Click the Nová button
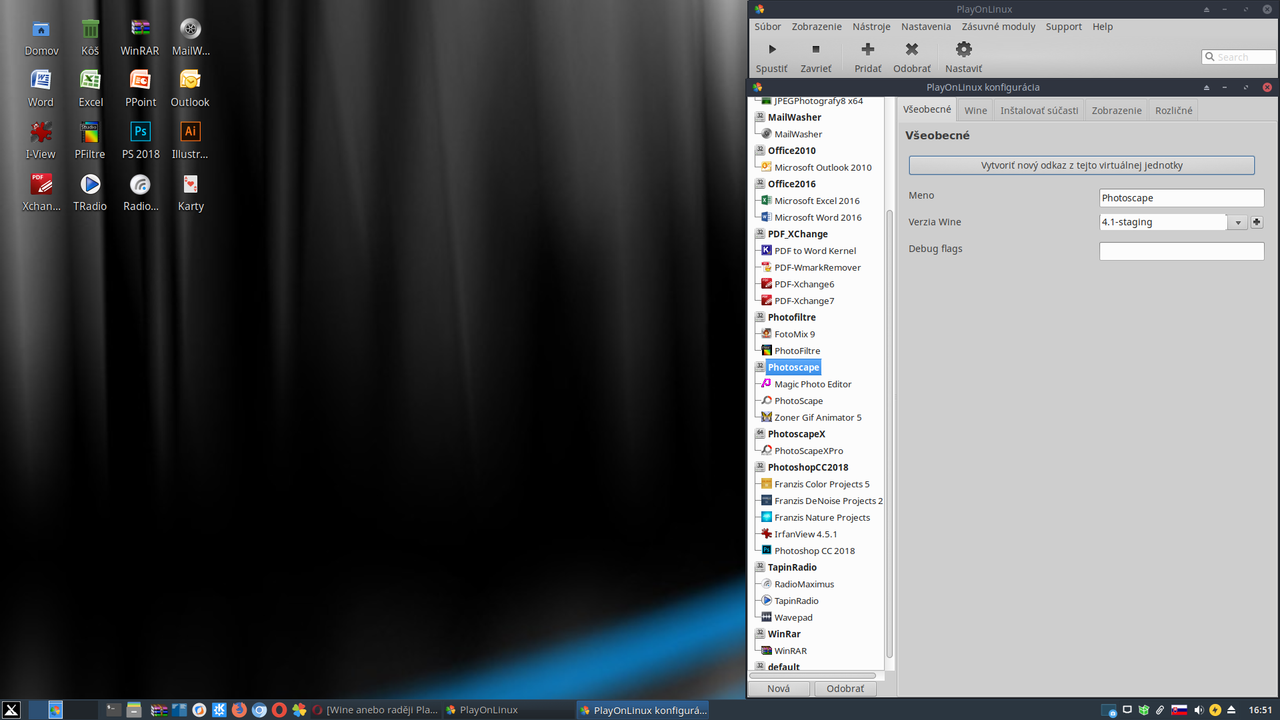 [x=778, y=688]
